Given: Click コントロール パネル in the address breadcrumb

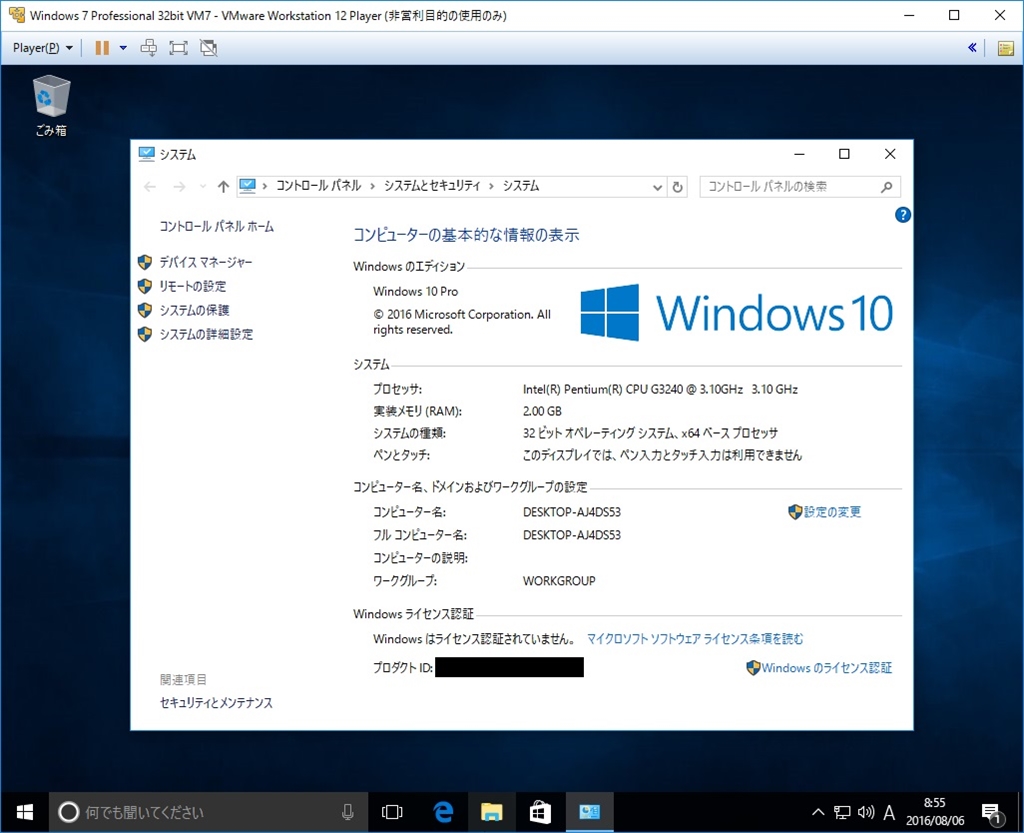Looking at the screenshot, I should click(318, 186).
